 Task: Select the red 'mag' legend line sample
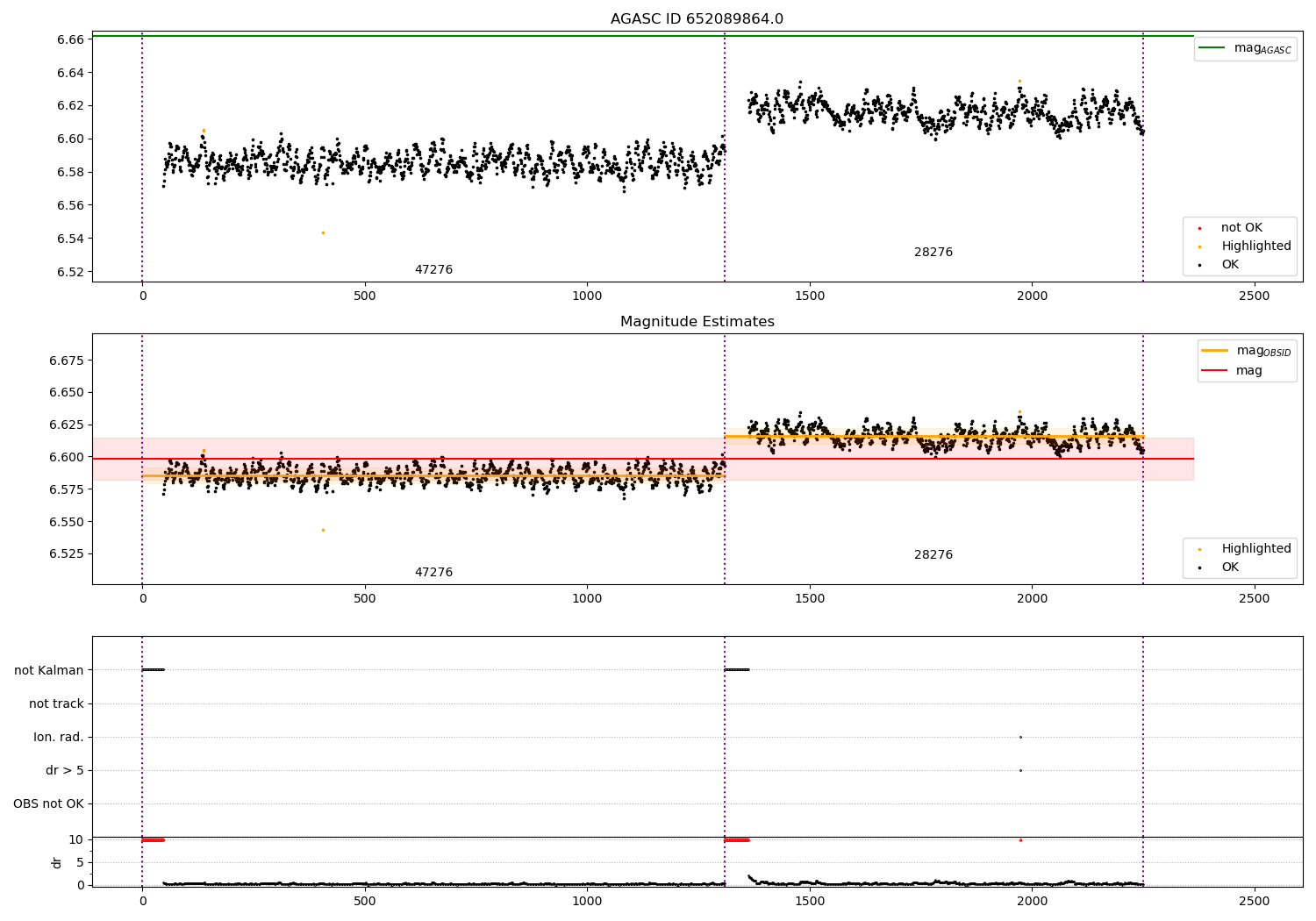click(1214, 370)
